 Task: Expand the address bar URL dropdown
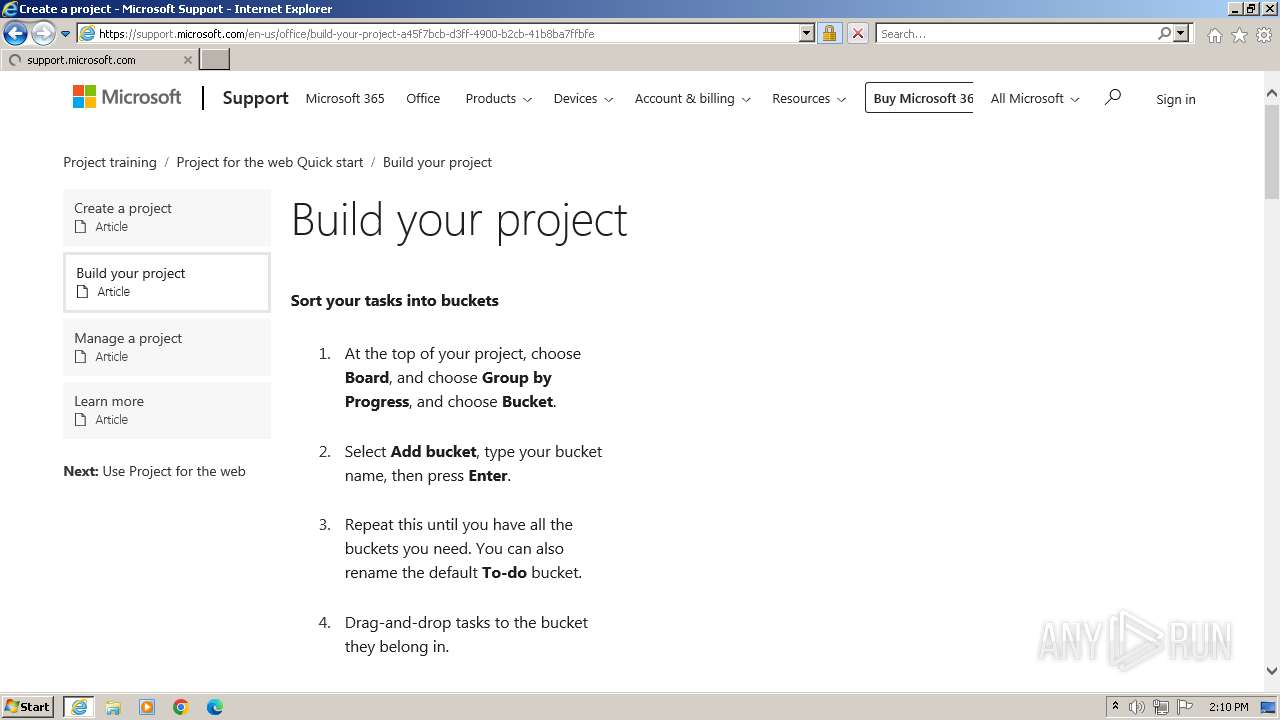(807, 33)
